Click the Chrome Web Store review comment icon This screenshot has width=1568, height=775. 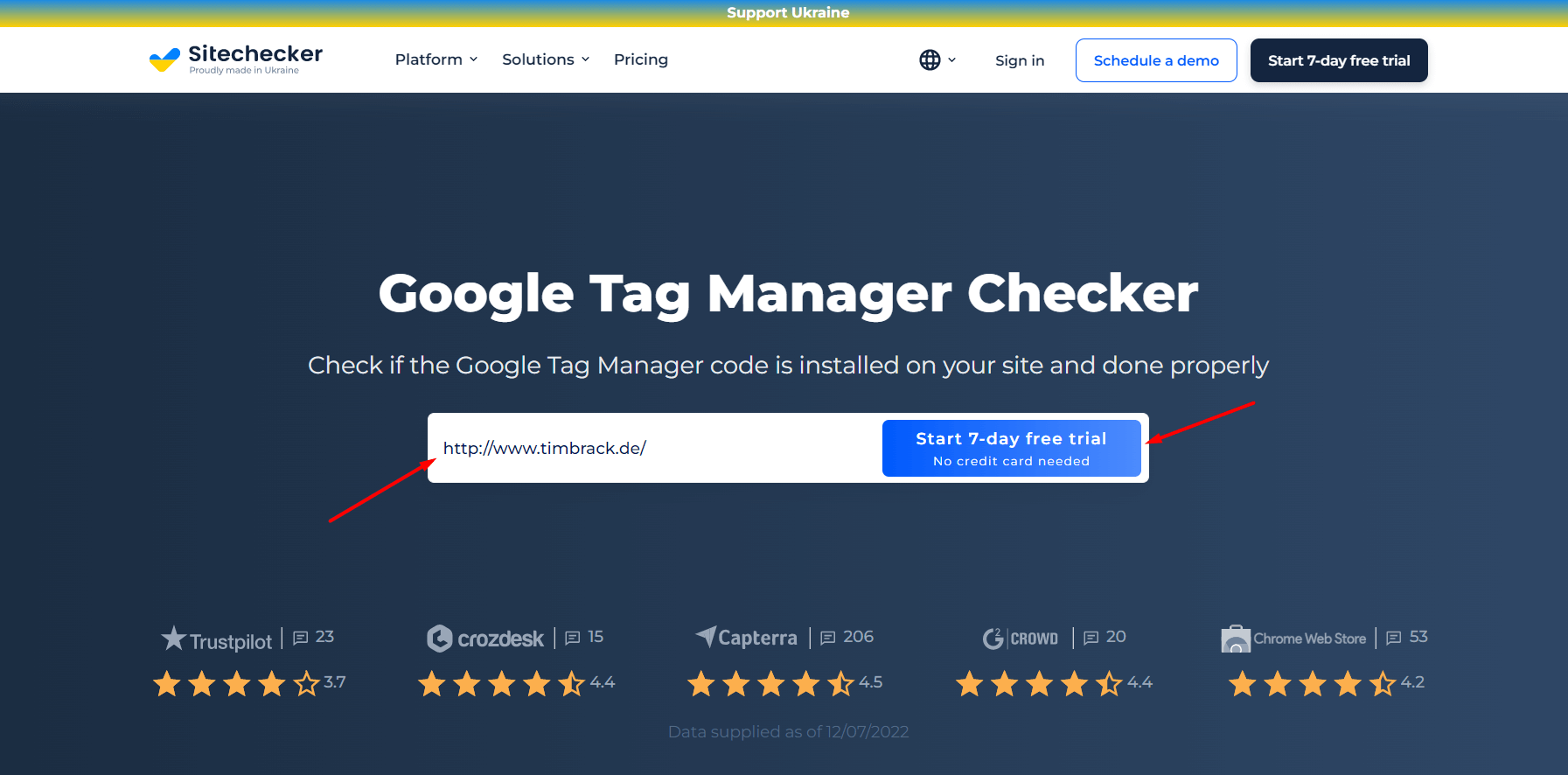1394,638
